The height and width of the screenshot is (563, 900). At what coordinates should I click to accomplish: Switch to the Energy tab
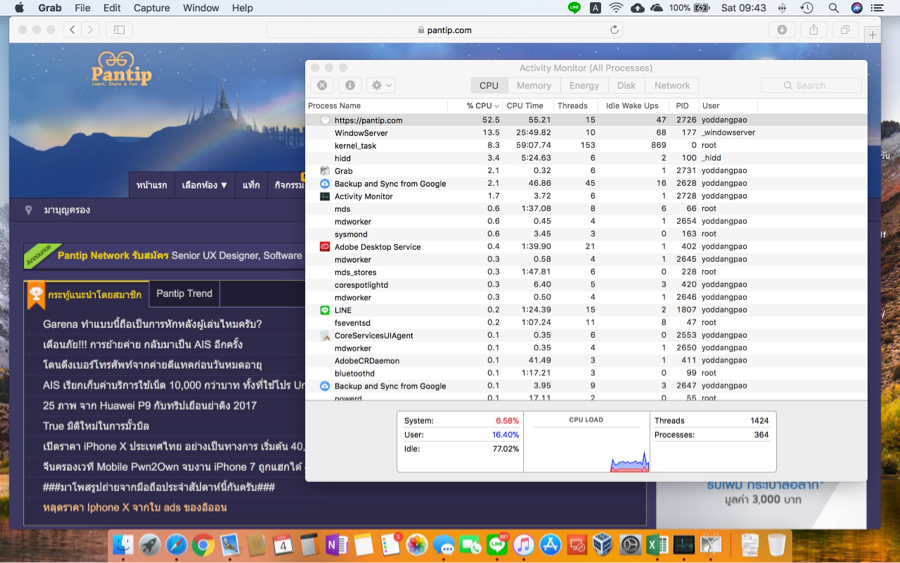pyautogui.click(x=584, y=86)
